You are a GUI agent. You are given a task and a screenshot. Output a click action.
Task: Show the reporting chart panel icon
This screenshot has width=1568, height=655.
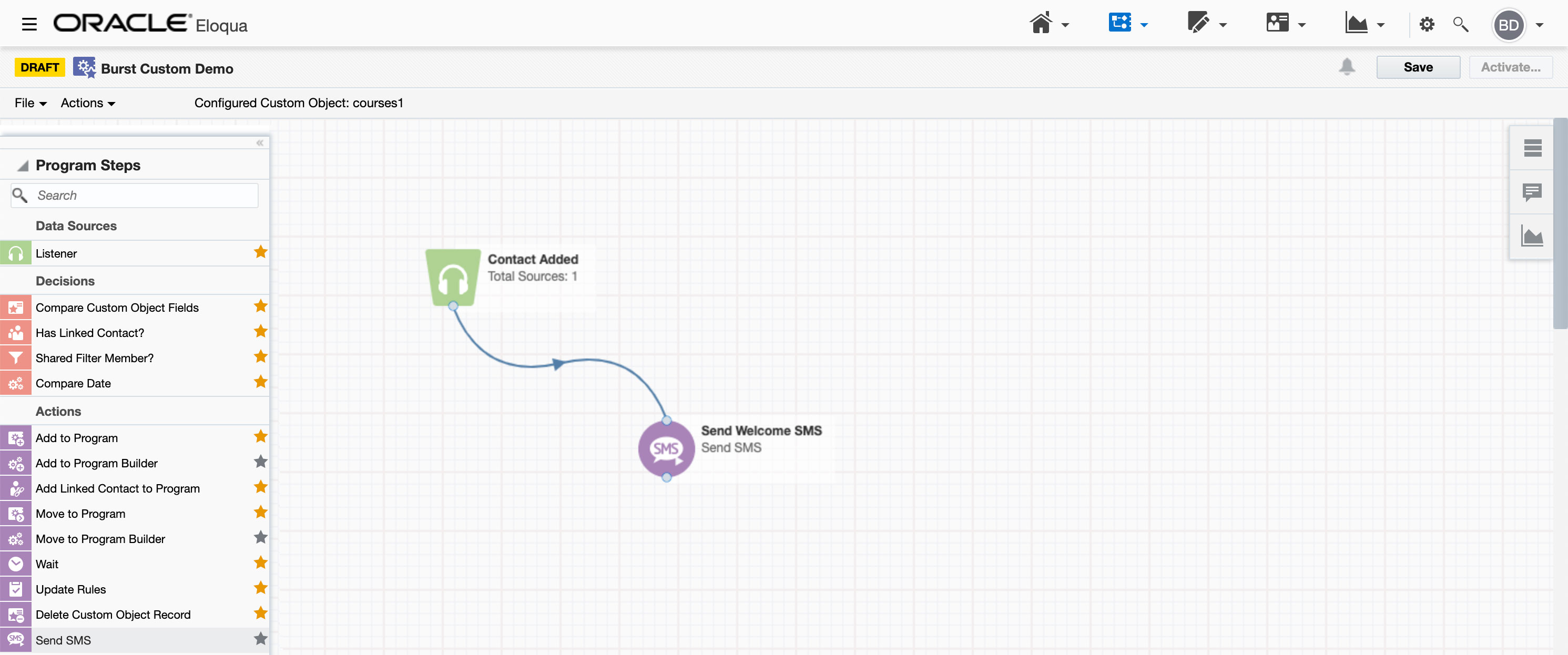coord(1532,236)
